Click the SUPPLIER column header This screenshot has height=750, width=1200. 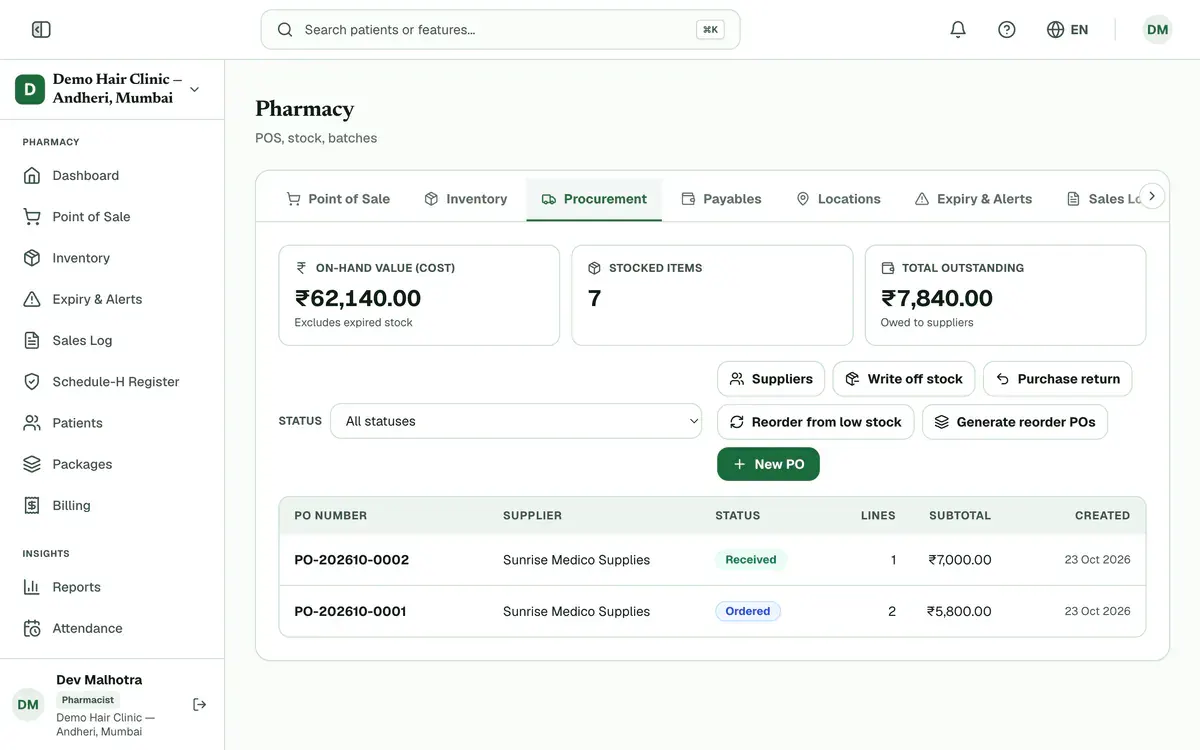click(x=532, y=516)
